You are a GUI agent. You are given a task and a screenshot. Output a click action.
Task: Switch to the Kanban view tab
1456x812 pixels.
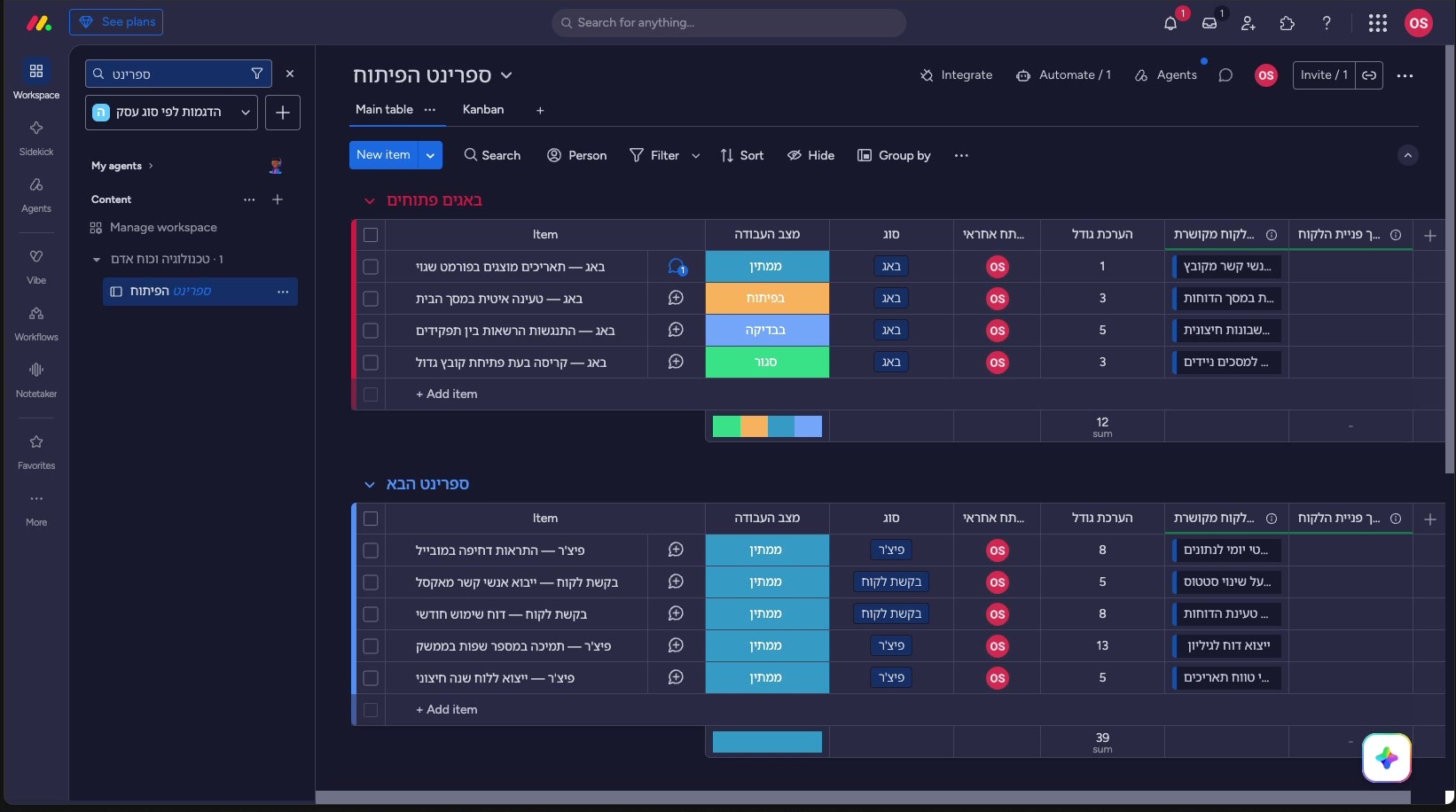(x=483, y=109)
